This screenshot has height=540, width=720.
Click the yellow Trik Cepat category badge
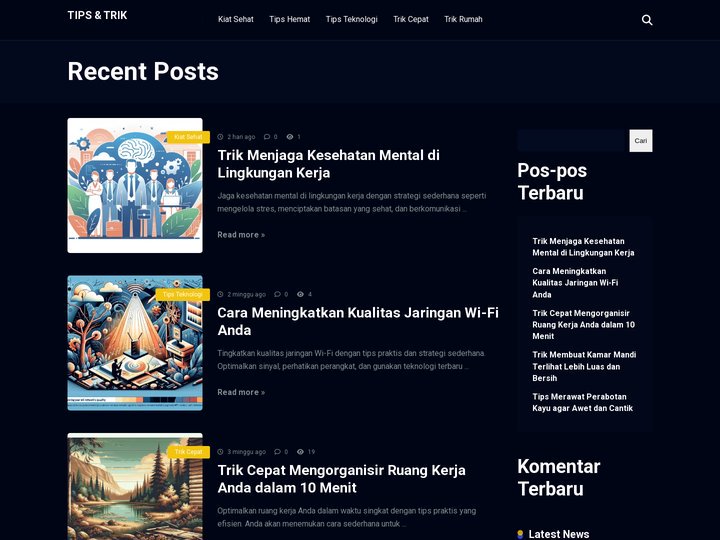188,452
